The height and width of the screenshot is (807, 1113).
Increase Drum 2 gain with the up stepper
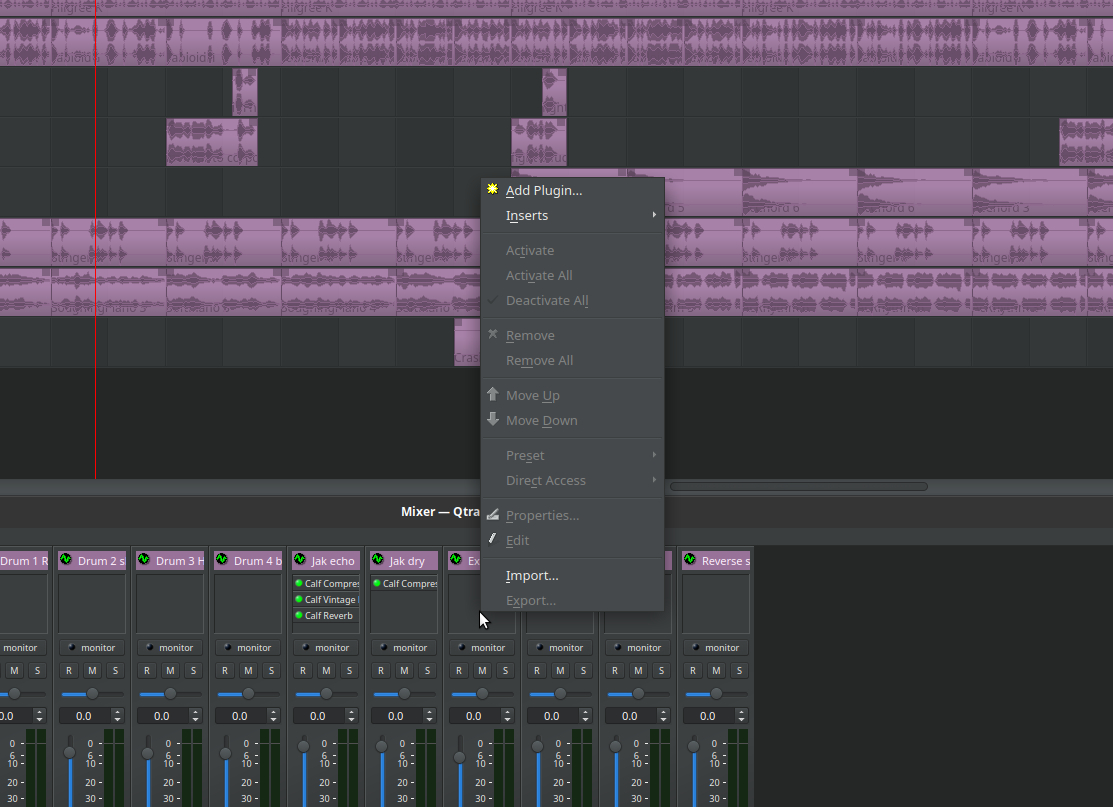click(x=117, y=713)
